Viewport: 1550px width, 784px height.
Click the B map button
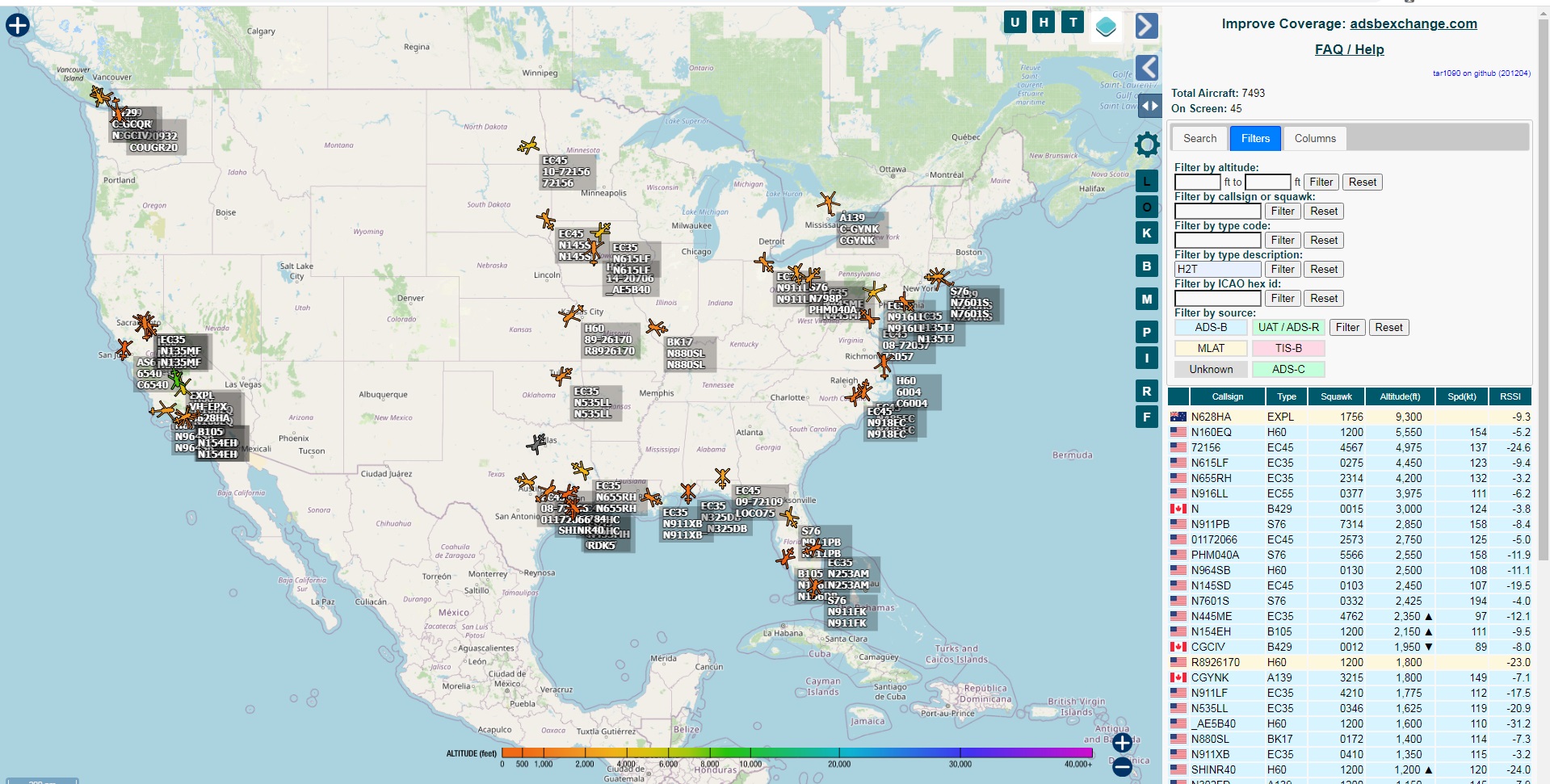pos(1147,266)
